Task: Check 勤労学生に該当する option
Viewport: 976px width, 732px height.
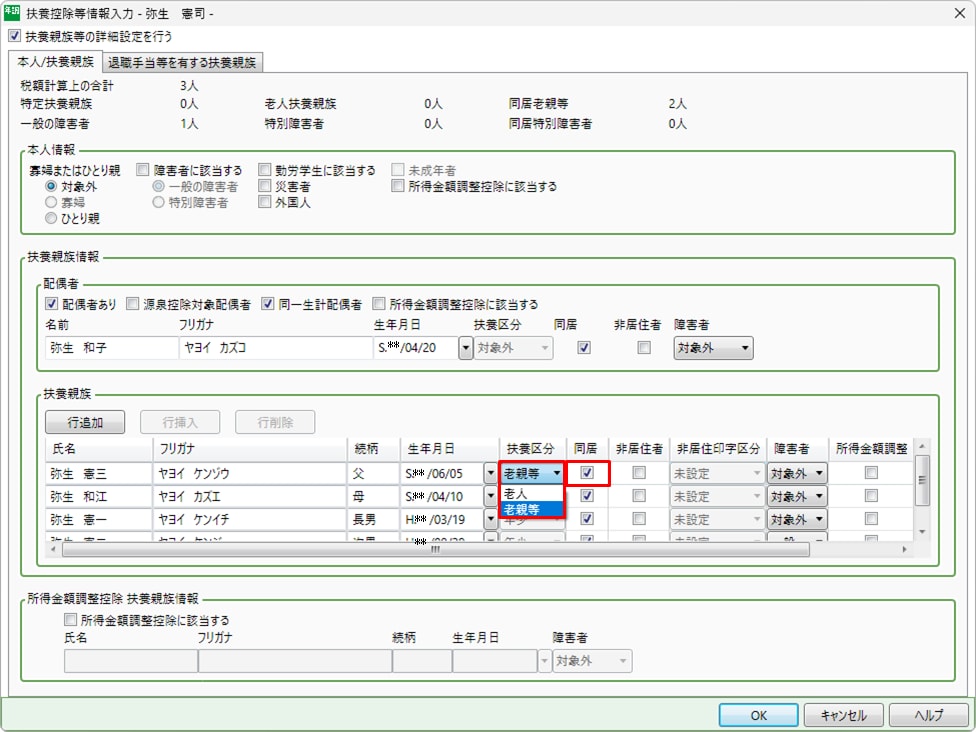Action: point(265,170)
